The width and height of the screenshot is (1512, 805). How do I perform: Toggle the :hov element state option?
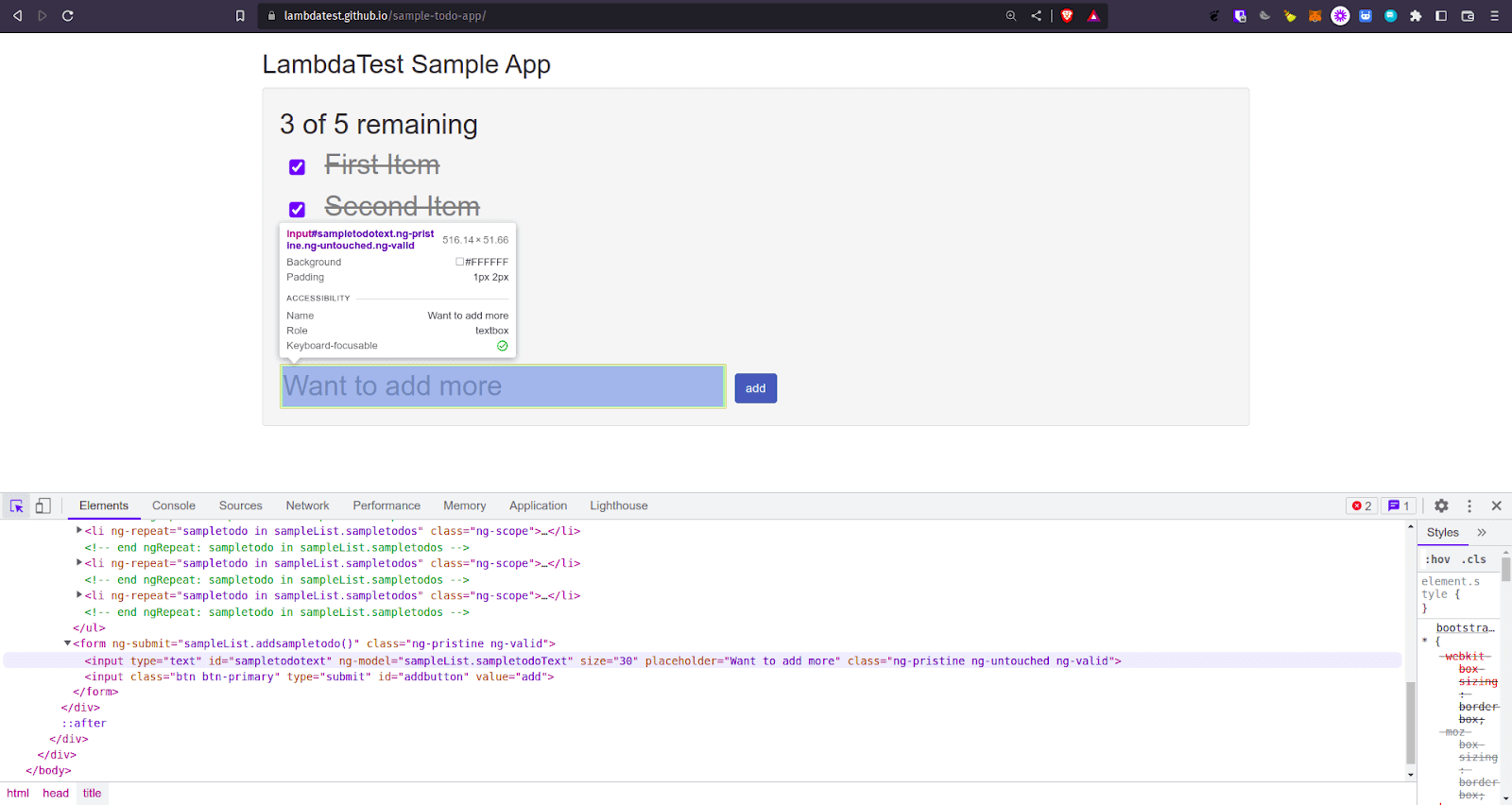click(1437, 559)
